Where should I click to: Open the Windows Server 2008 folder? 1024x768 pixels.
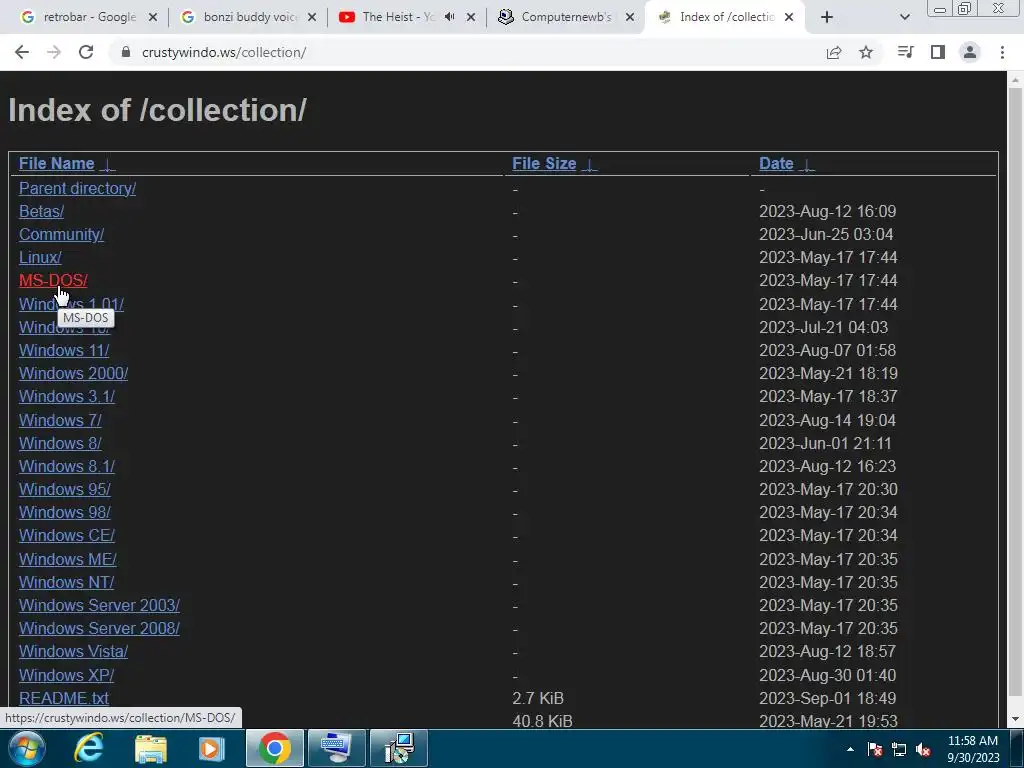99,628
